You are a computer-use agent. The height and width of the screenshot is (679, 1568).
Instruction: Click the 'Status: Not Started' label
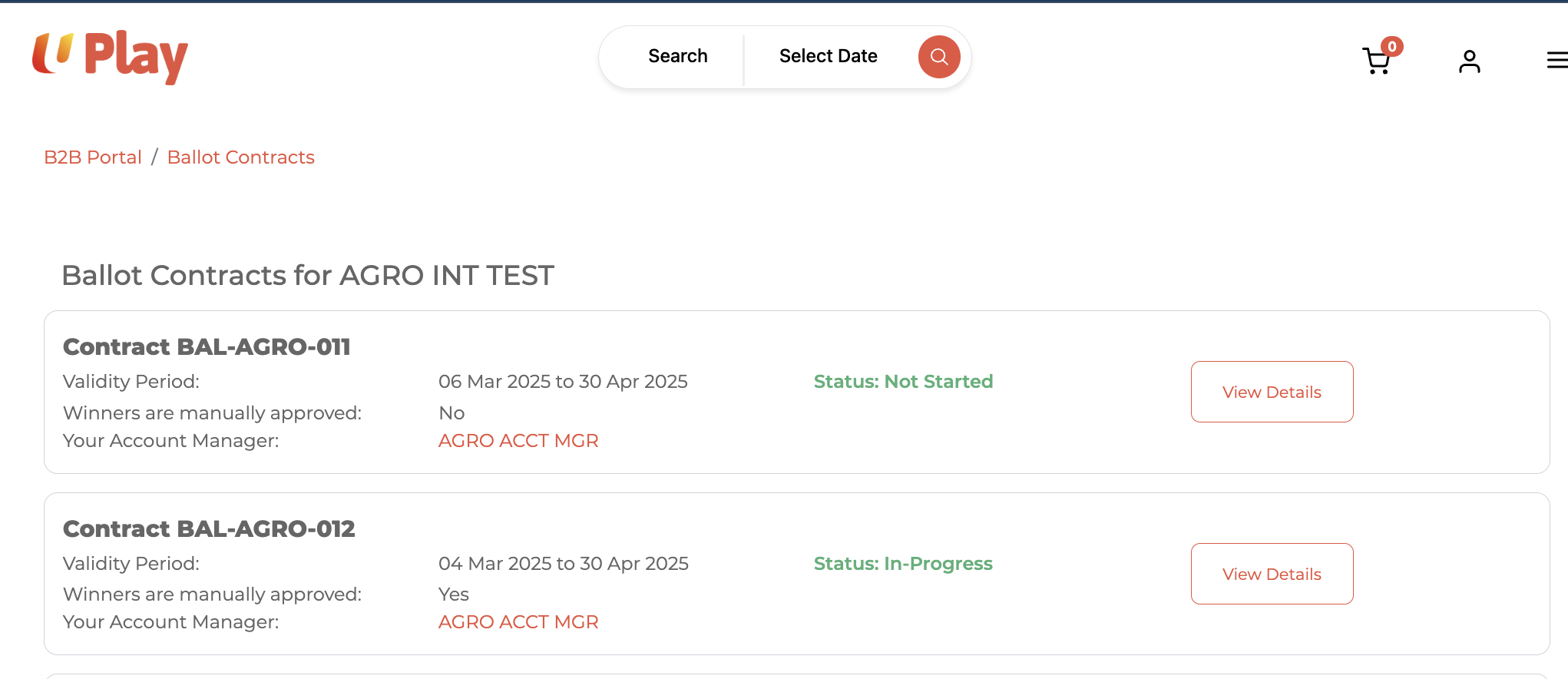click(x=903, y=382)
